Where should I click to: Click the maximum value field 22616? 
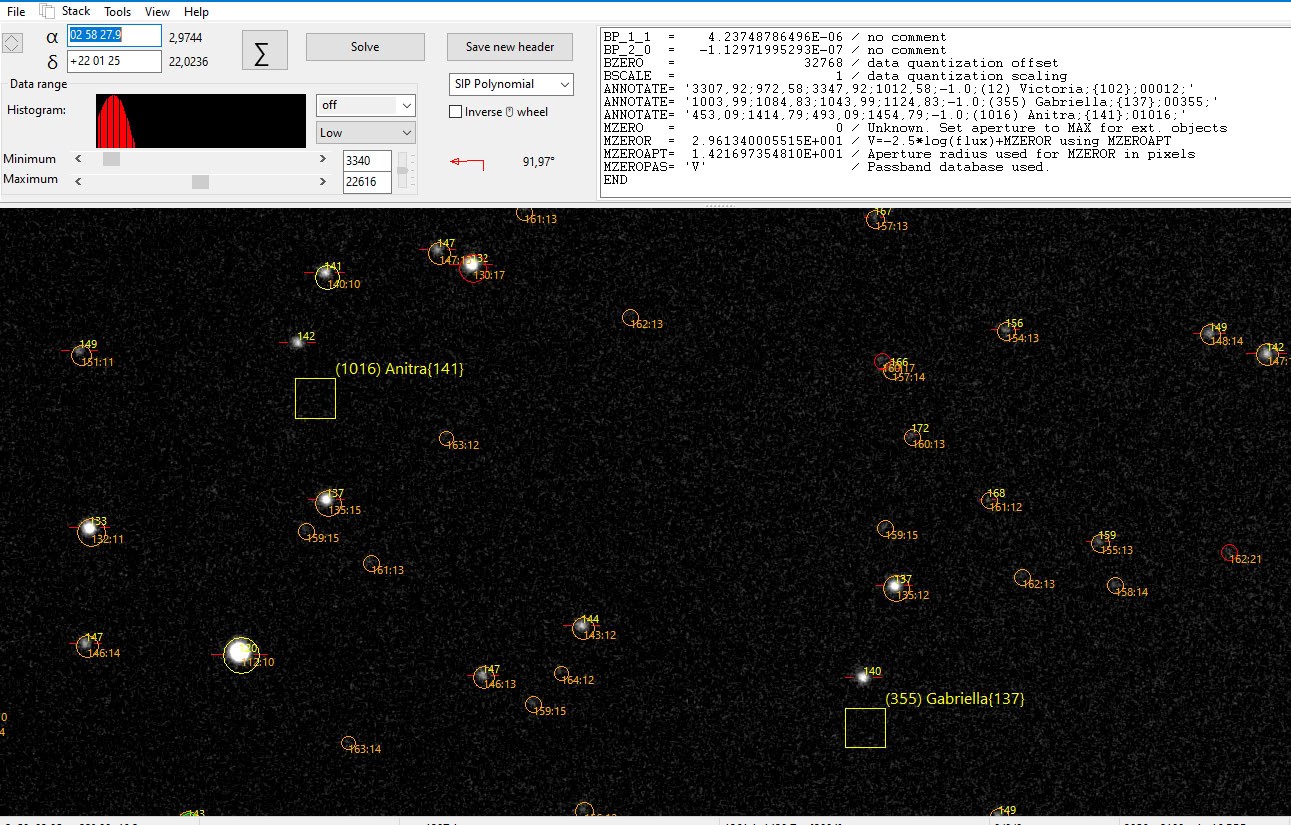tap(366, 182)
